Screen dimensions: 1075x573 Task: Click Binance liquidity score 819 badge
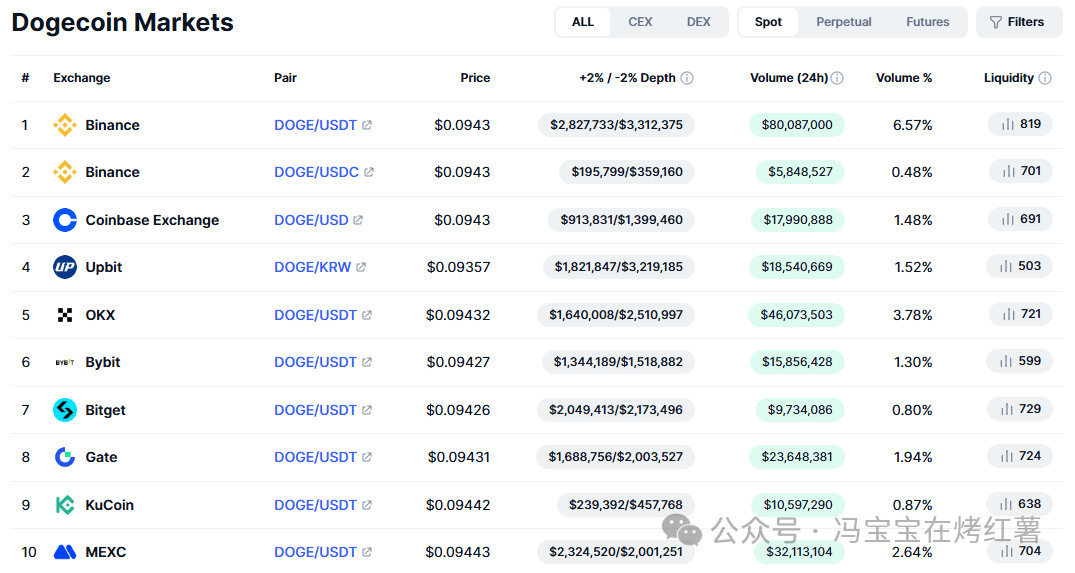coord(1020,124)
